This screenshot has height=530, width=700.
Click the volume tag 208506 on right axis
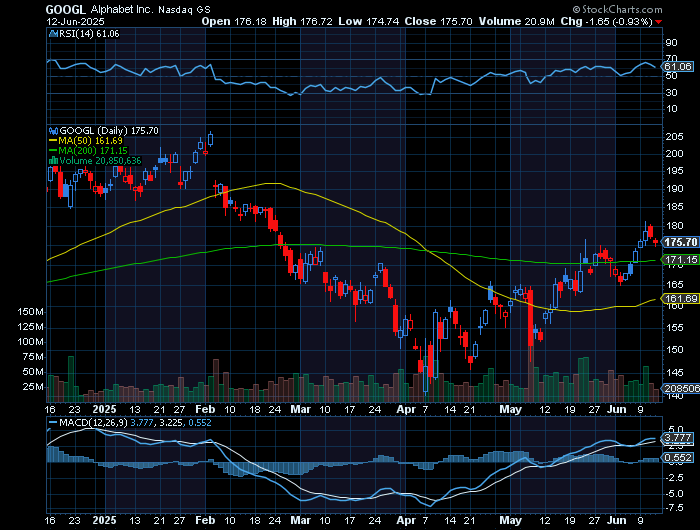[682, 388]
